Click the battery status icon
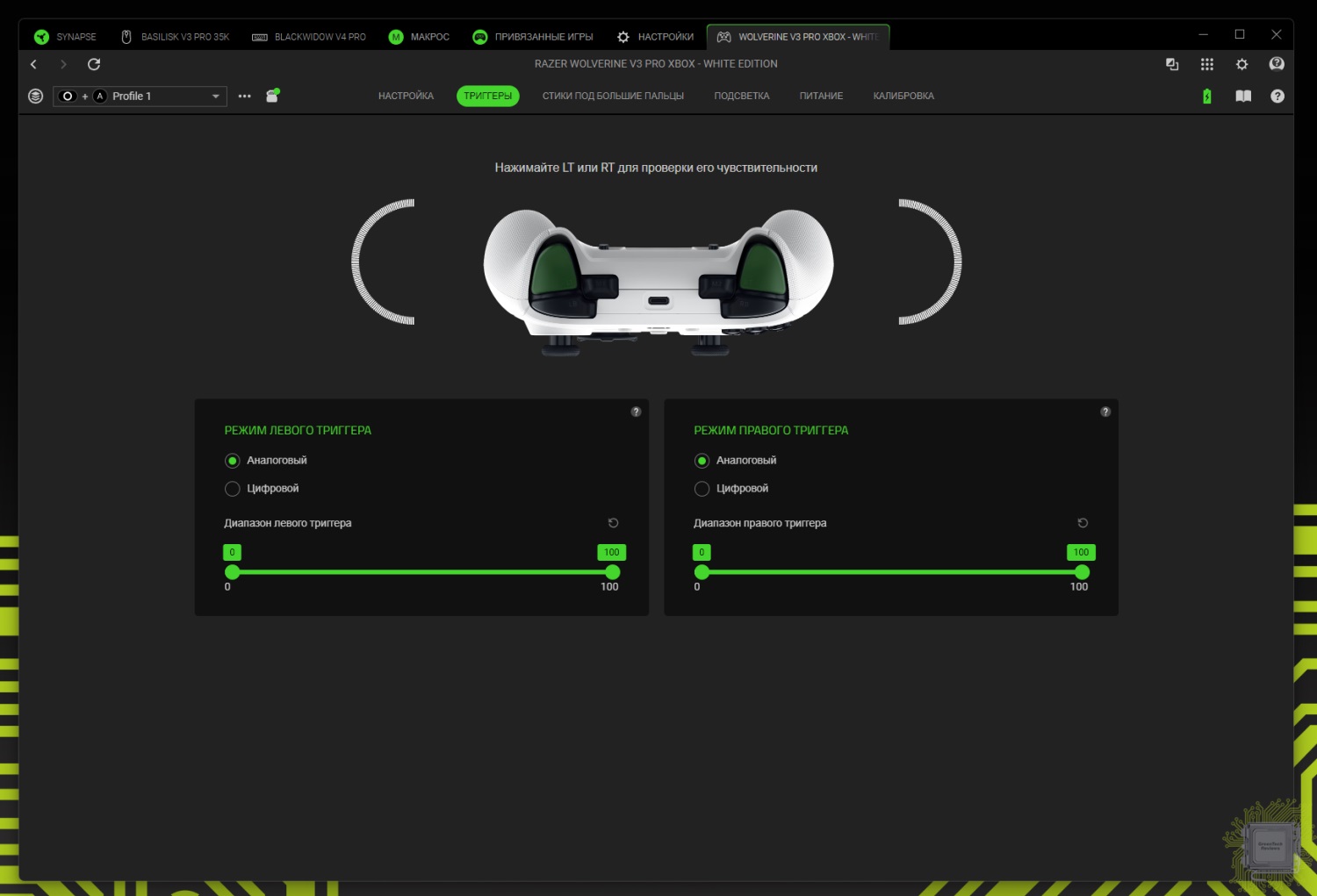This screenshot has width=1317, height=896. 1207,97
